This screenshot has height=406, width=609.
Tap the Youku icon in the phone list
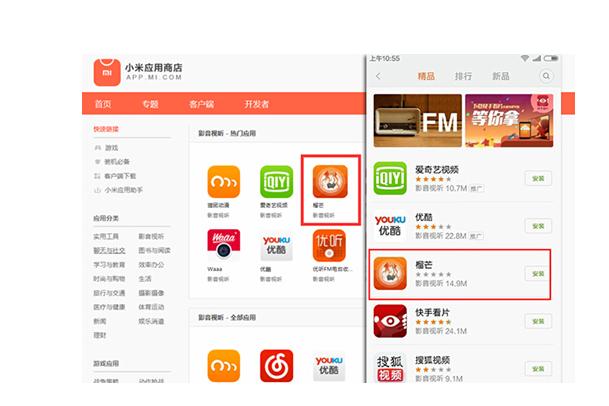390,226
